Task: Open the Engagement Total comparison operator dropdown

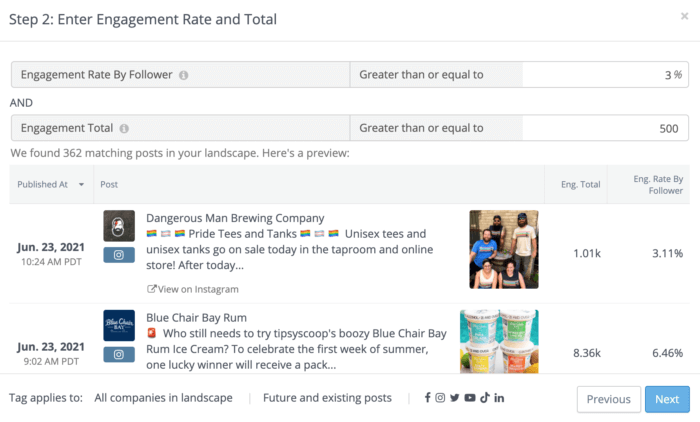Action: click(x=435, y=129)
